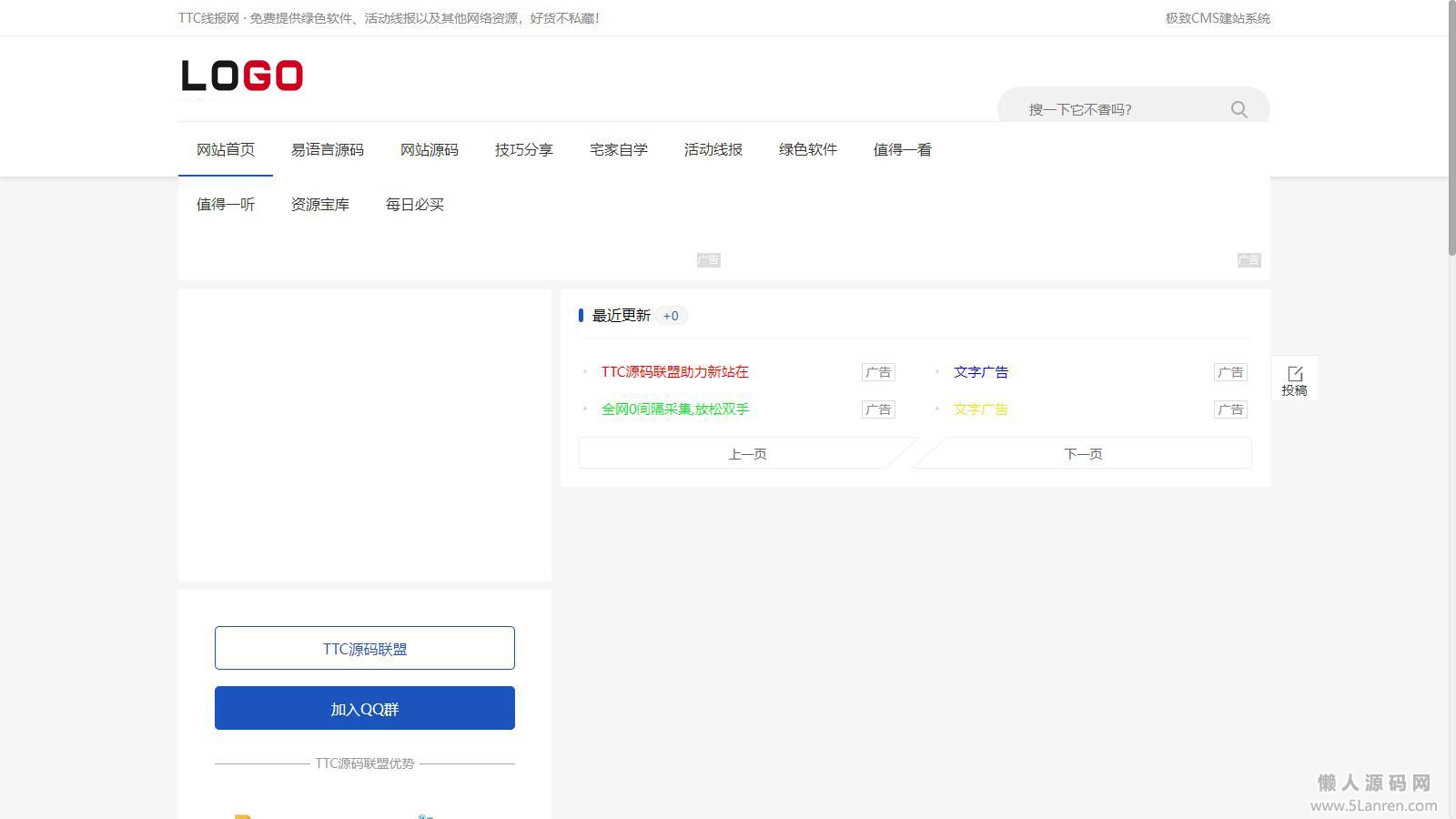Click the LOGO site image
Screen dimensions: 1456x819
click(x=242, y=76)
